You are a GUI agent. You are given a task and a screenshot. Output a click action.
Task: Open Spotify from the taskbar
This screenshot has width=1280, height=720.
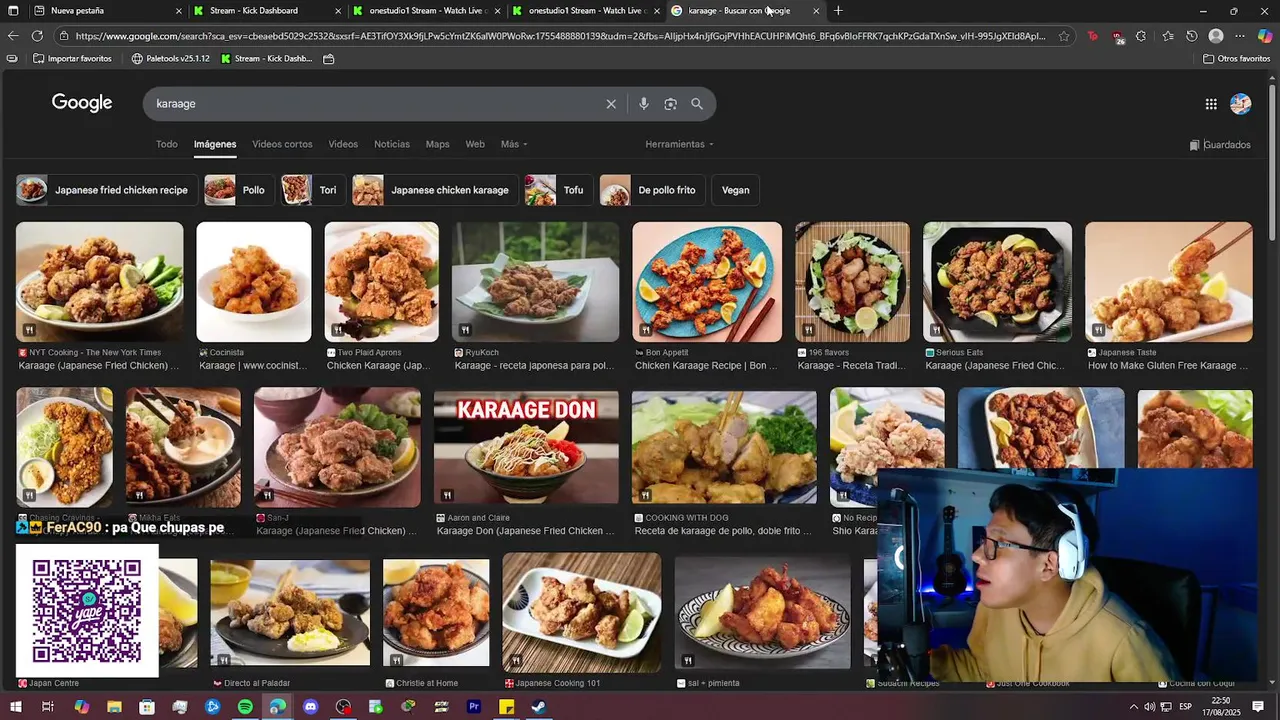click(x=245, y=707)
